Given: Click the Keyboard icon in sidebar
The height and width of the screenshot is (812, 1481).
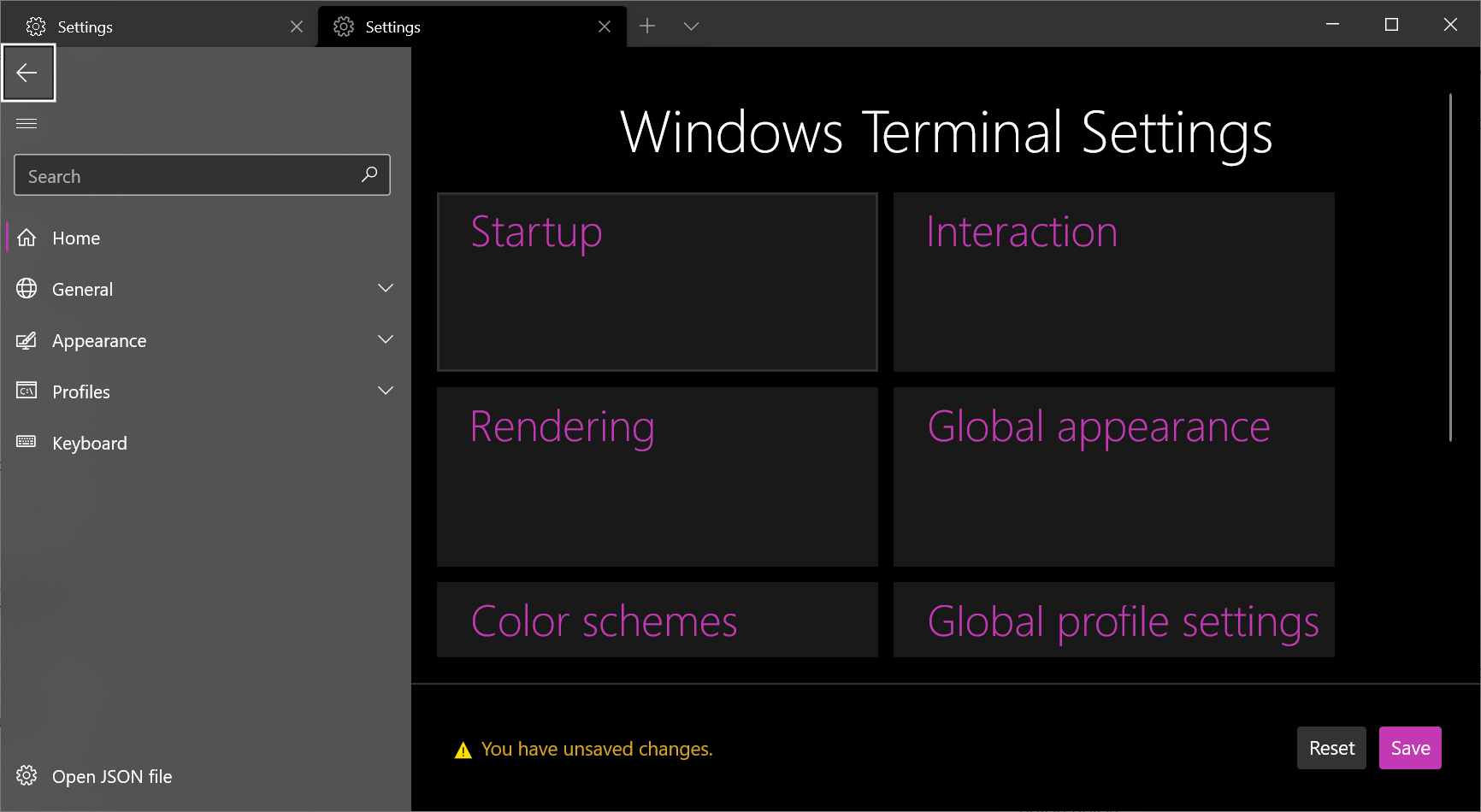Looking at the screenshot, I should [x=27, y=442].
